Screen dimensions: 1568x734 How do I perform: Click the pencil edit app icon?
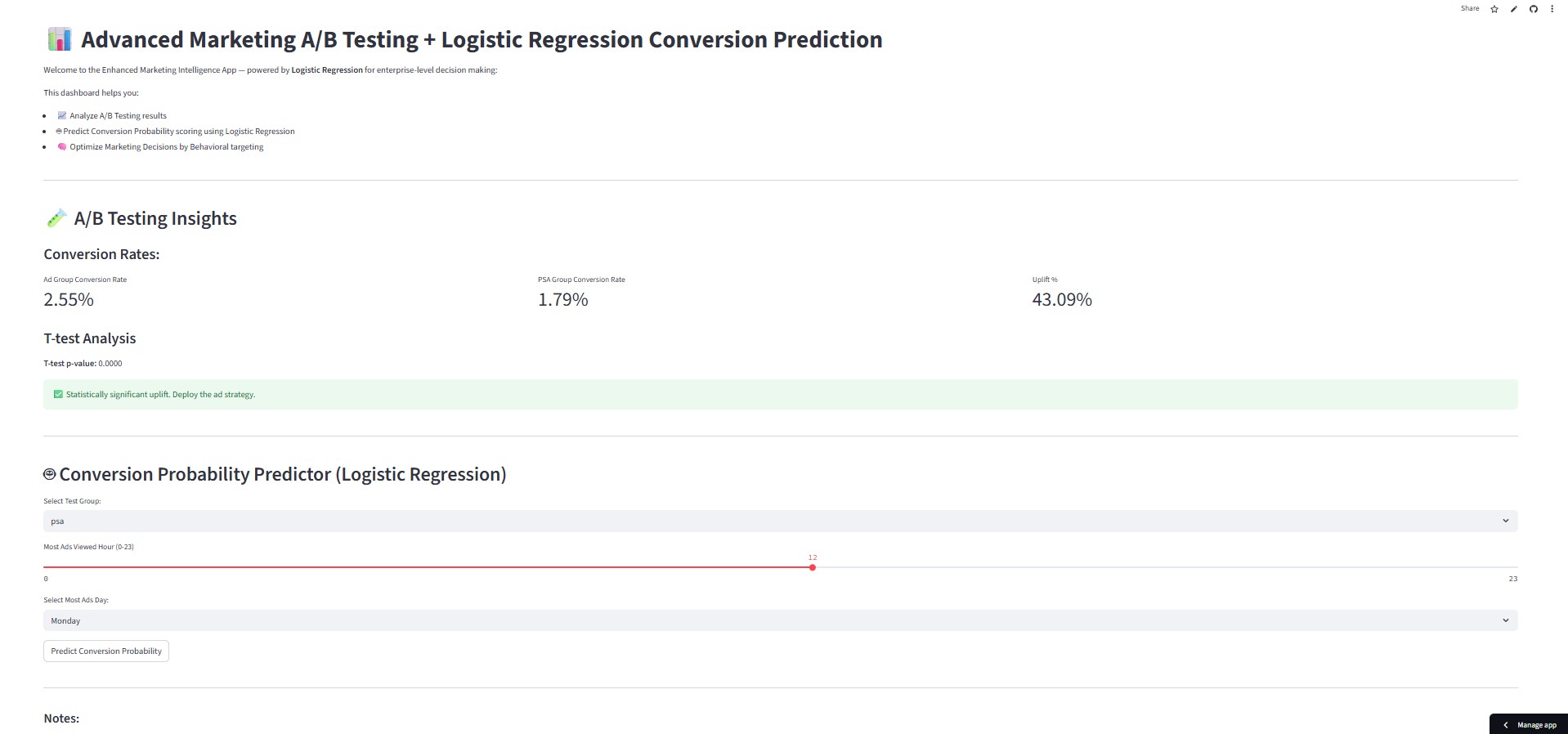[1514, 9]
